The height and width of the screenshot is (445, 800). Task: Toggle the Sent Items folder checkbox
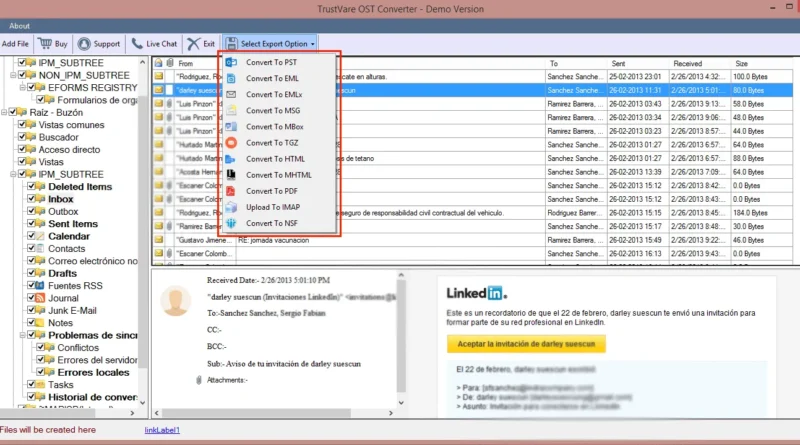click(32, 224)
